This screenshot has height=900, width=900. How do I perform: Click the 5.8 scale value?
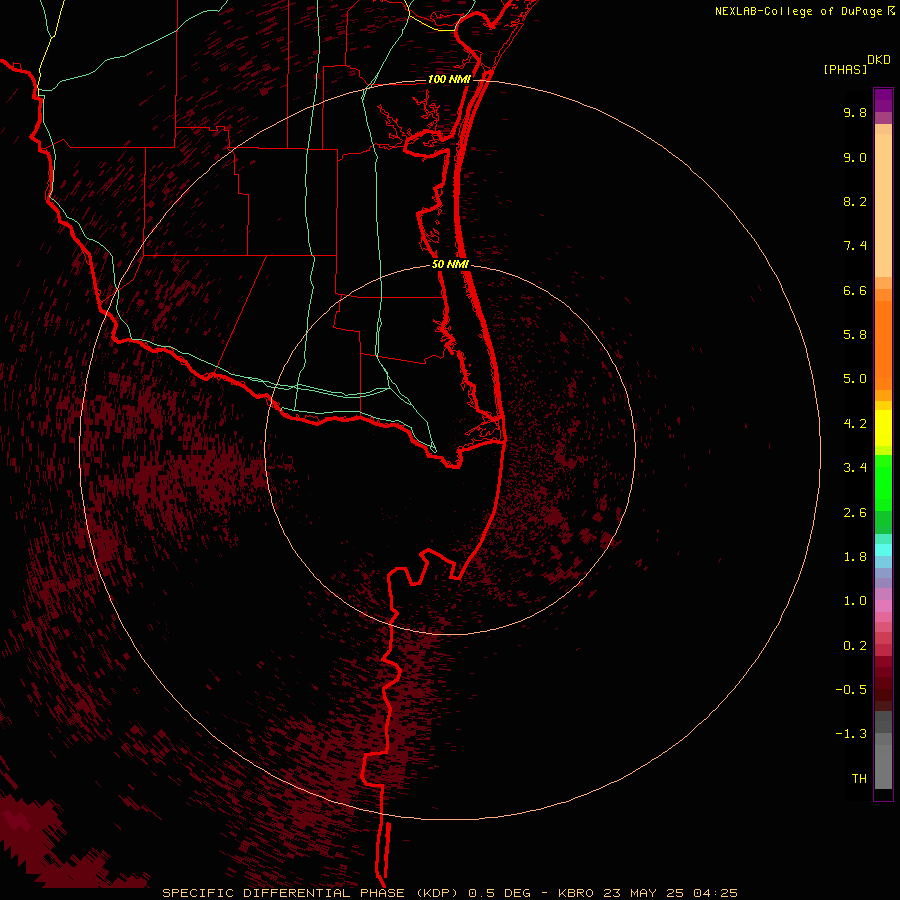pos(855,335)
